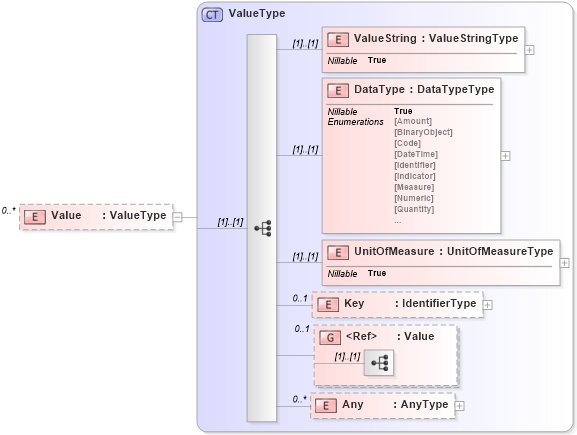This screenshot has width=577, height=435.
Task: Click the [Identifier] enumeration value
Action: 415,166
